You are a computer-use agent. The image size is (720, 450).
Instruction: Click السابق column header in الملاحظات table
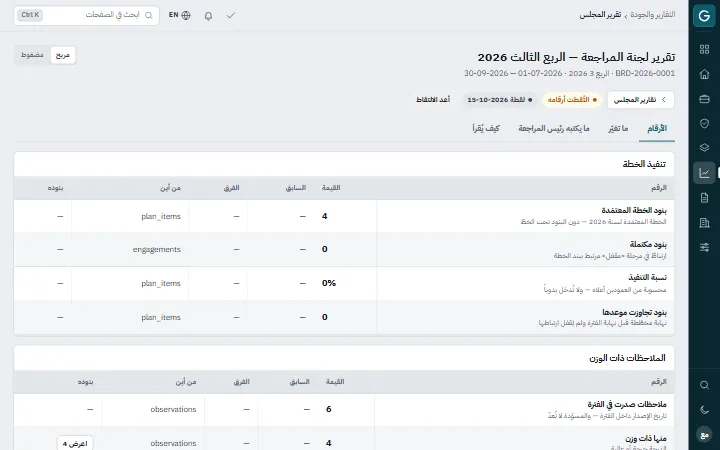[x=299, y=382]
